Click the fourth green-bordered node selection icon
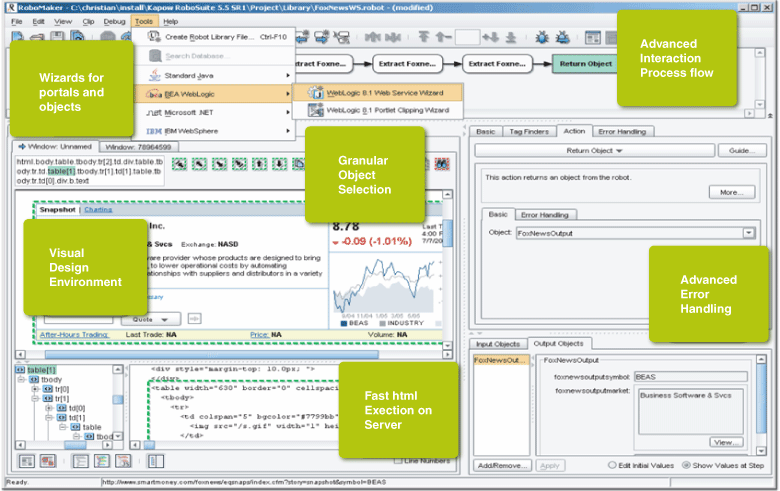Viewport: 780px width, 491px height. point(240,164)
